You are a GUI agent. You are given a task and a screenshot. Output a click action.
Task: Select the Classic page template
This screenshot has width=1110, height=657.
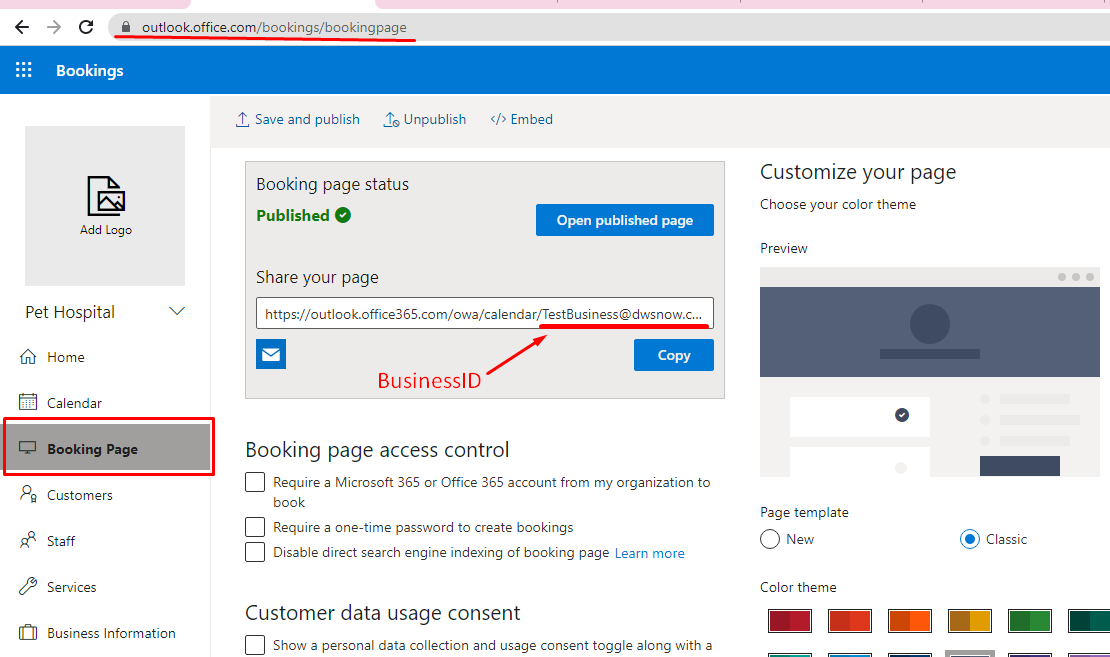[x=969, y=539]
